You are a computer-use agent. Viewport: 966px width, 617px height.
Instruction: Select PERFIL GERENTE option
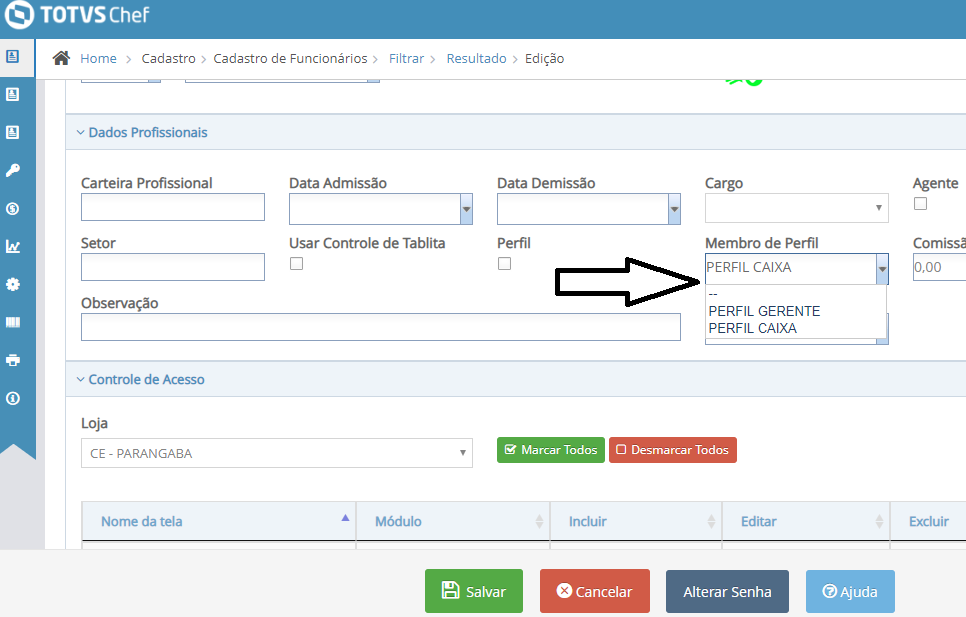point(764,311)
